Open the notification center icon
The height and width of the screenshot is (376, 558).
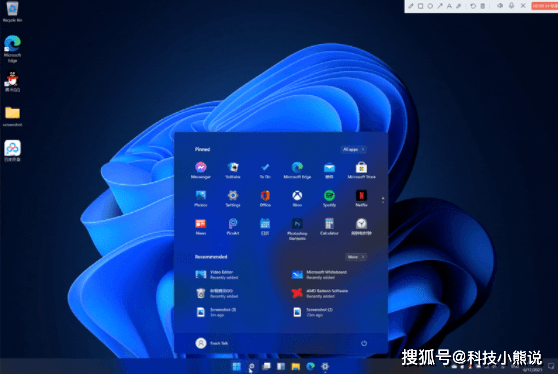(x=551, y=366)
